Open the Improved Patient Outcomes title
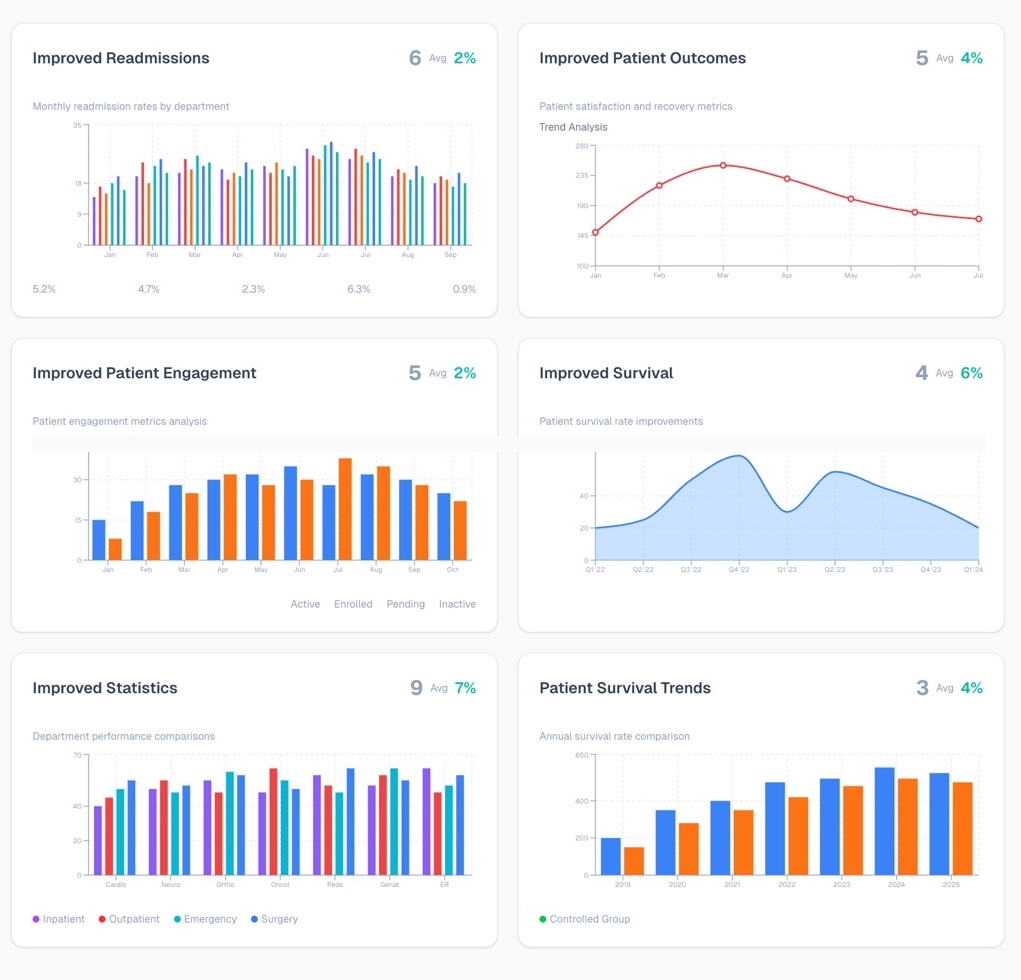Viewport: 1021px width, 980px height. tap(642, 58)
